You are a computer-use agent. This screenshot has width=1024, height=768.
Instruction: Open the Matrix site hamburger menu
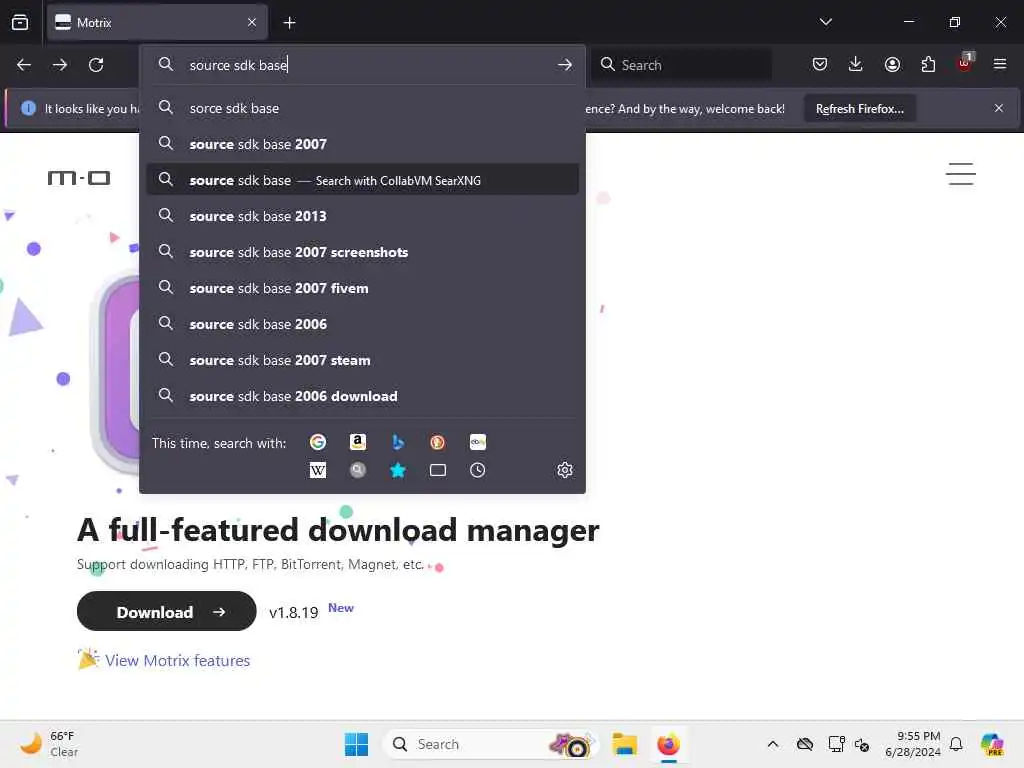(961, 174)
